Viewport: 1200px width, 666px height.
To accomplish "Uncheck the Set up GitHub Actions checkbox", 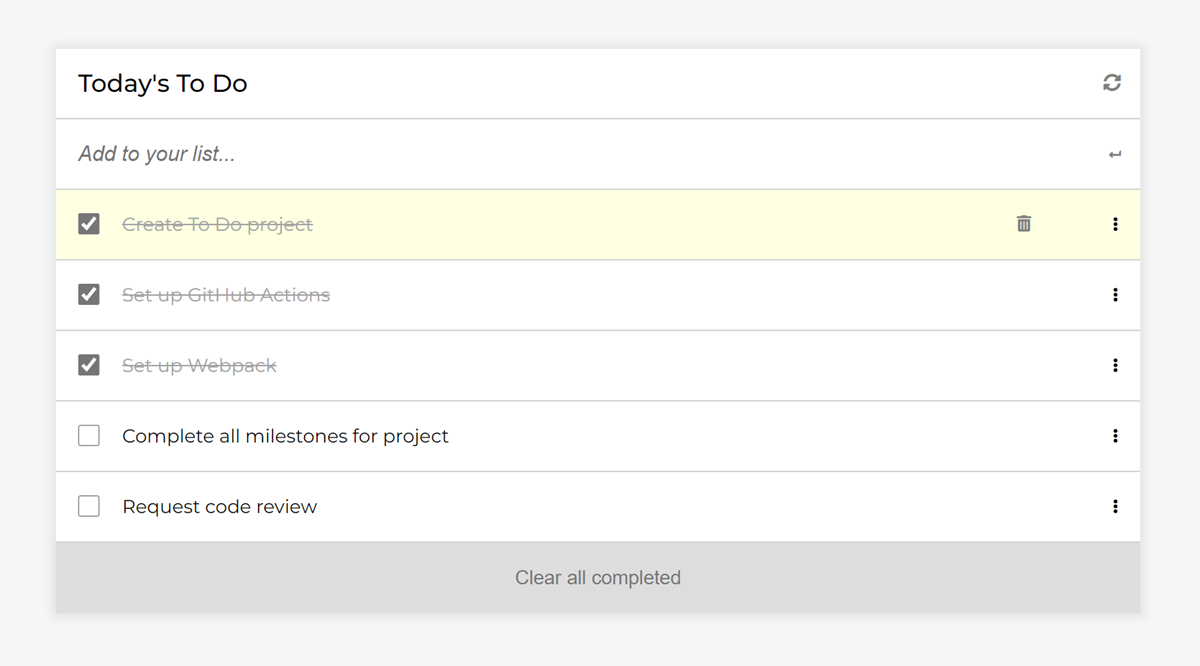I will click(89, 295).
